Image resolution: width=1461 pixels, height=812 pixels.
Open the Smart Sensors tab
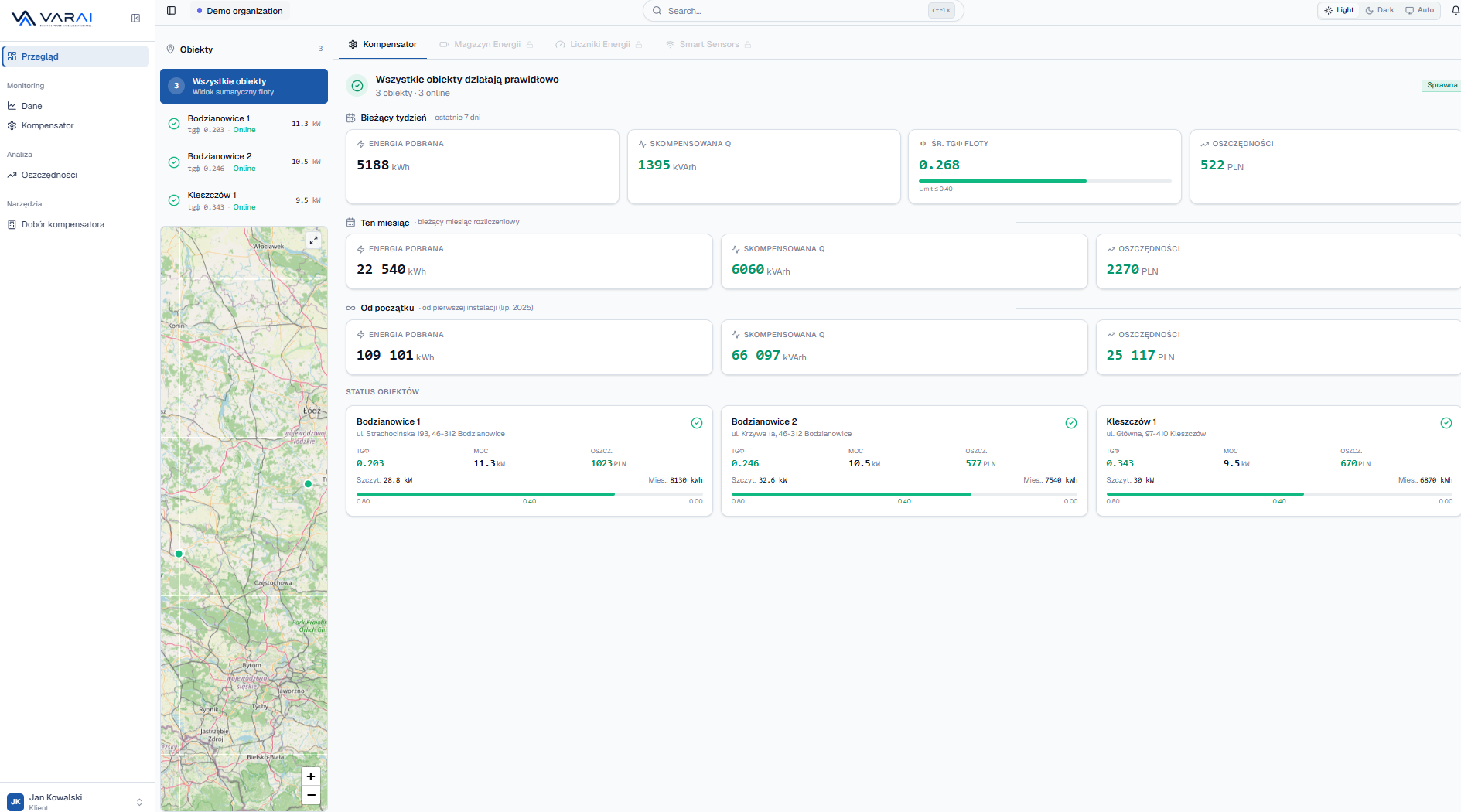(708, 45)
